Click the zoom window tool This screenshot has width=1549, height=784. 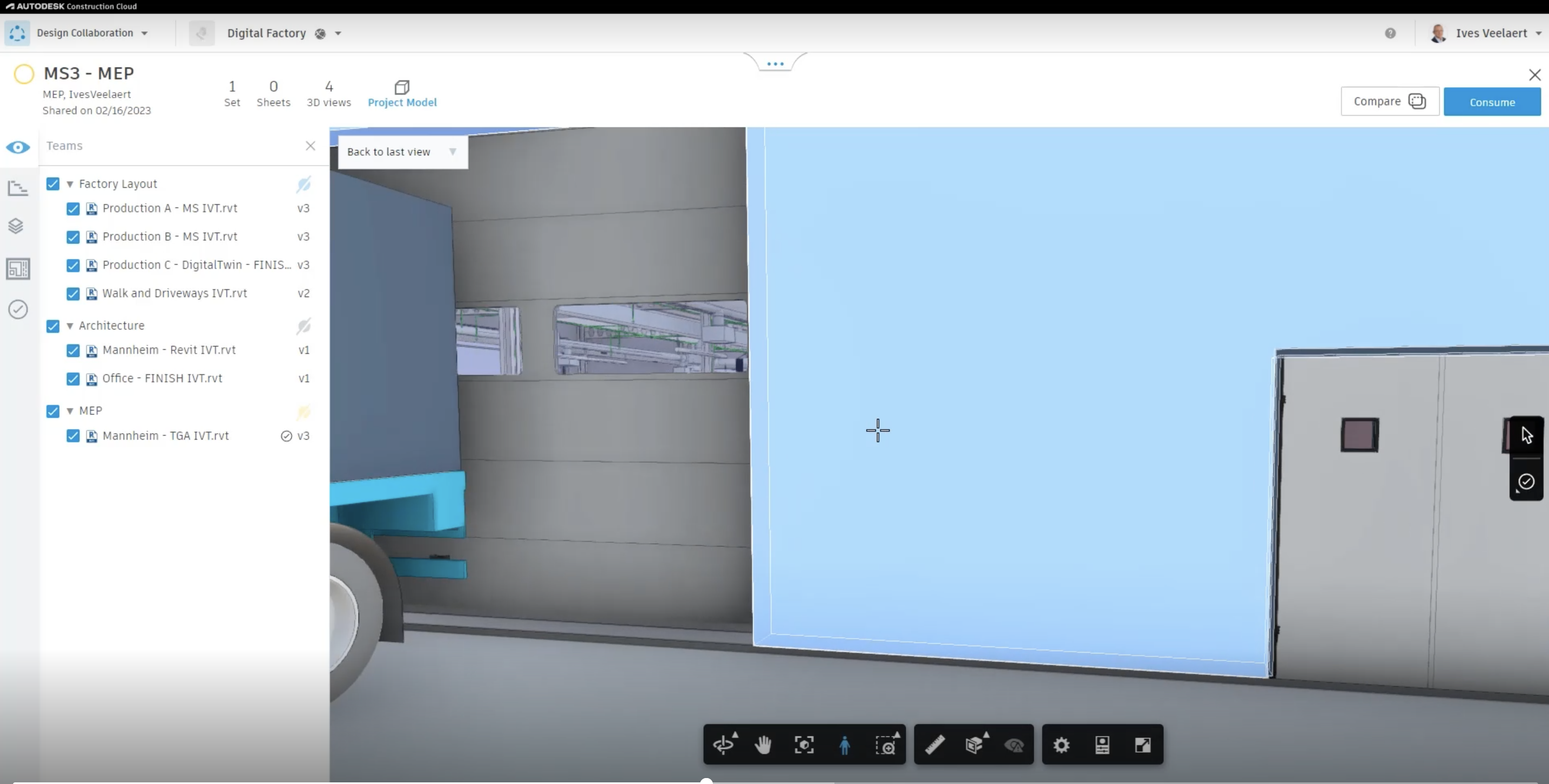pyautogui.click(x=887, y=745)
